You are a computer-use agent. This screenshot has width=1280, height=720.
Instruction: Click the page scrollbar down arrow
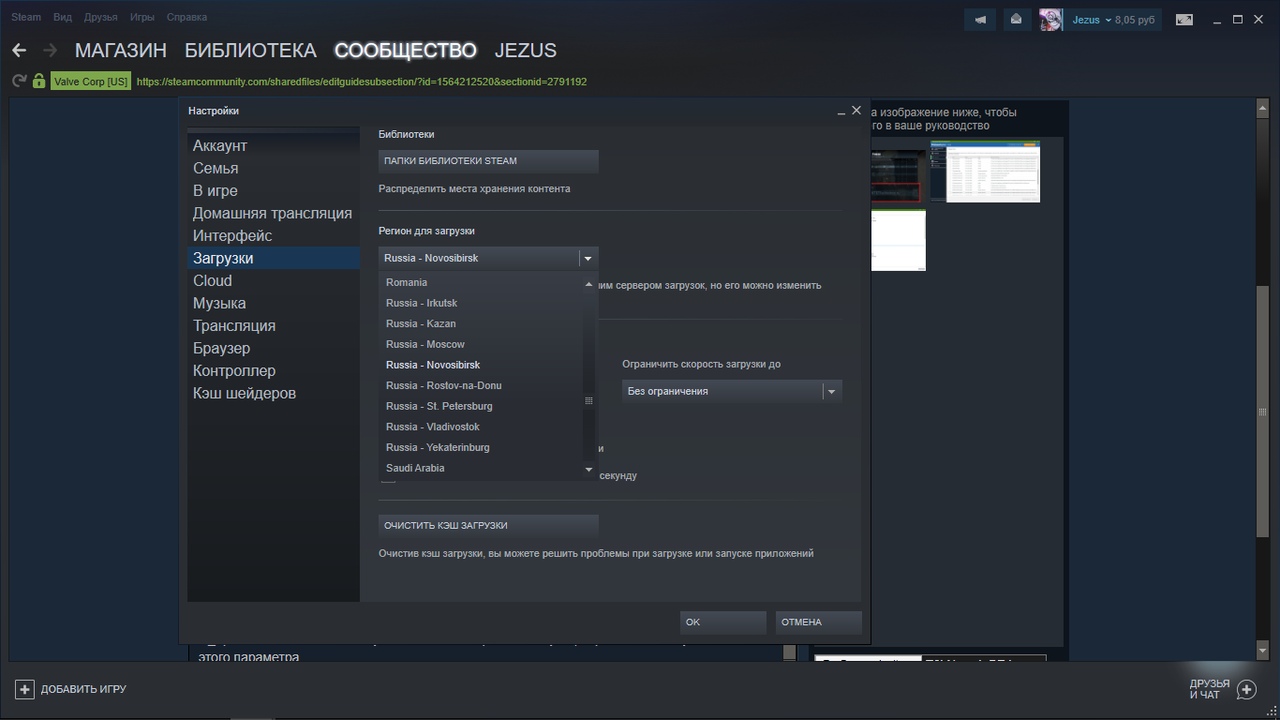[x=1262, y=651]
